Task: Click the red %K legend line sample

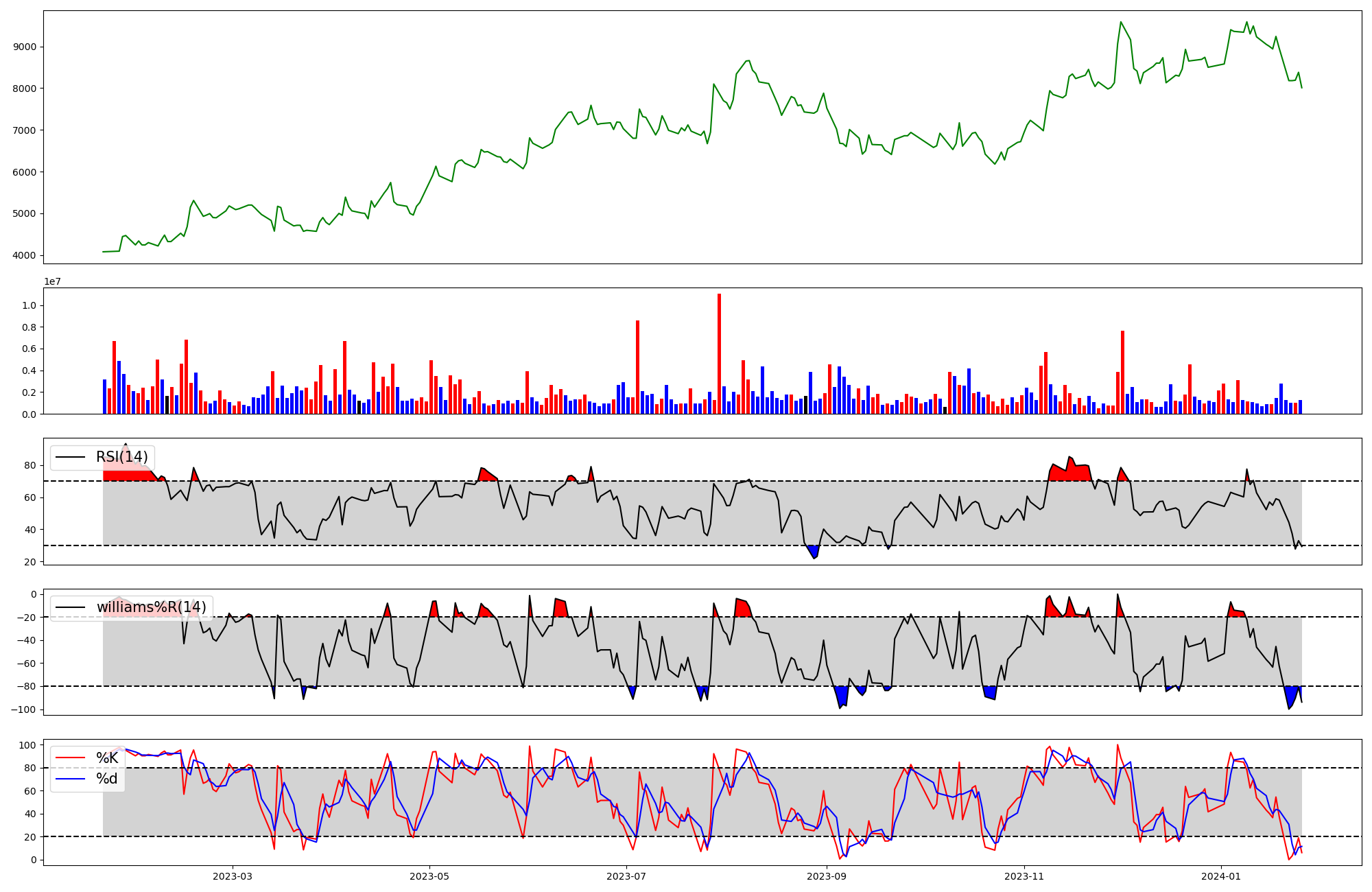Action: 71,758
